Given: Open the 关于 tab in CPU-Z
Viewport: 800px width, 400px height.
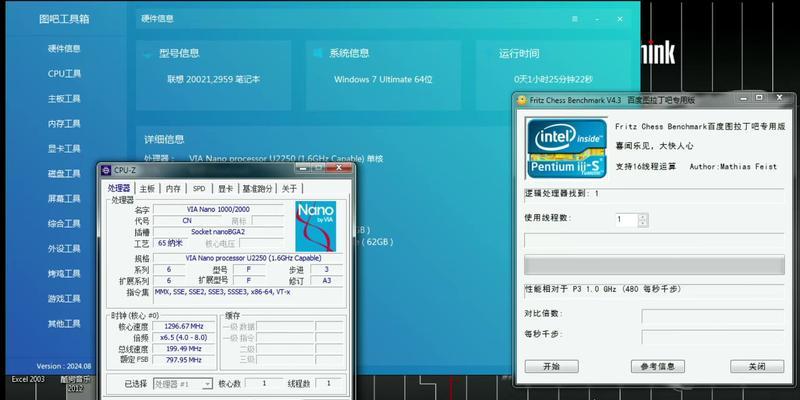Looking at the screenshot, I should pyautogui.click(x=289, y=188).
